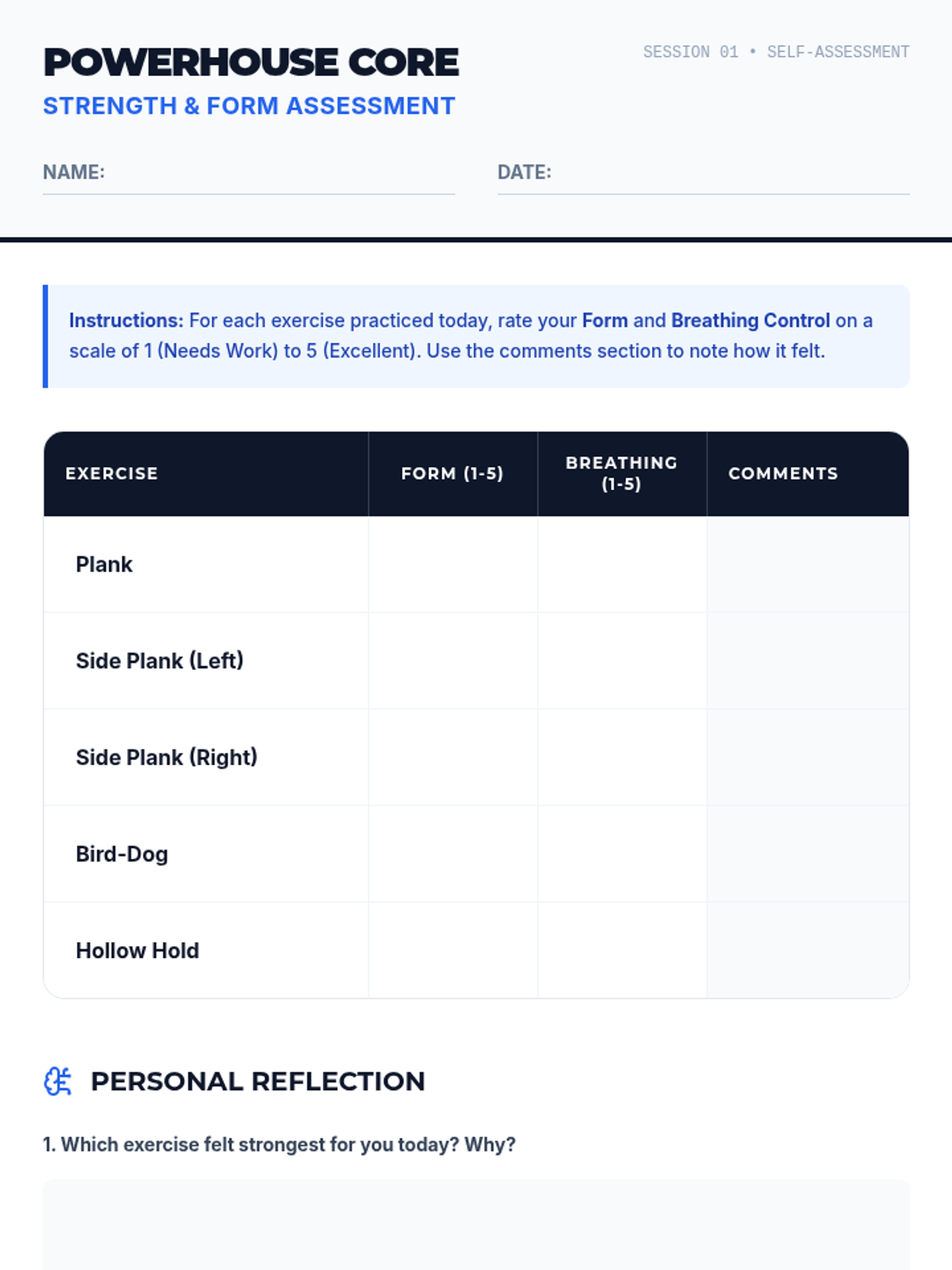Select Breathing rating cell for Hollow Hold

click(622, 950)
